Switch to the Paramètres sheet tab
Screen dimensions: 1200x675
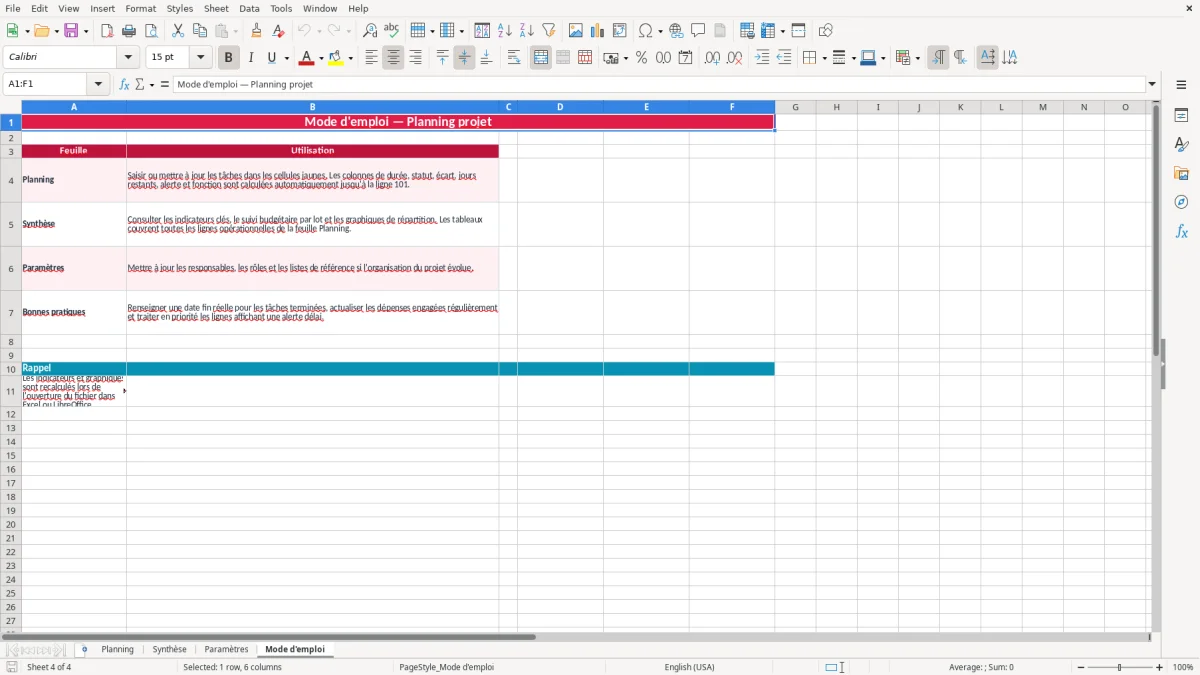pyautogui.click(x=226, y=650)
